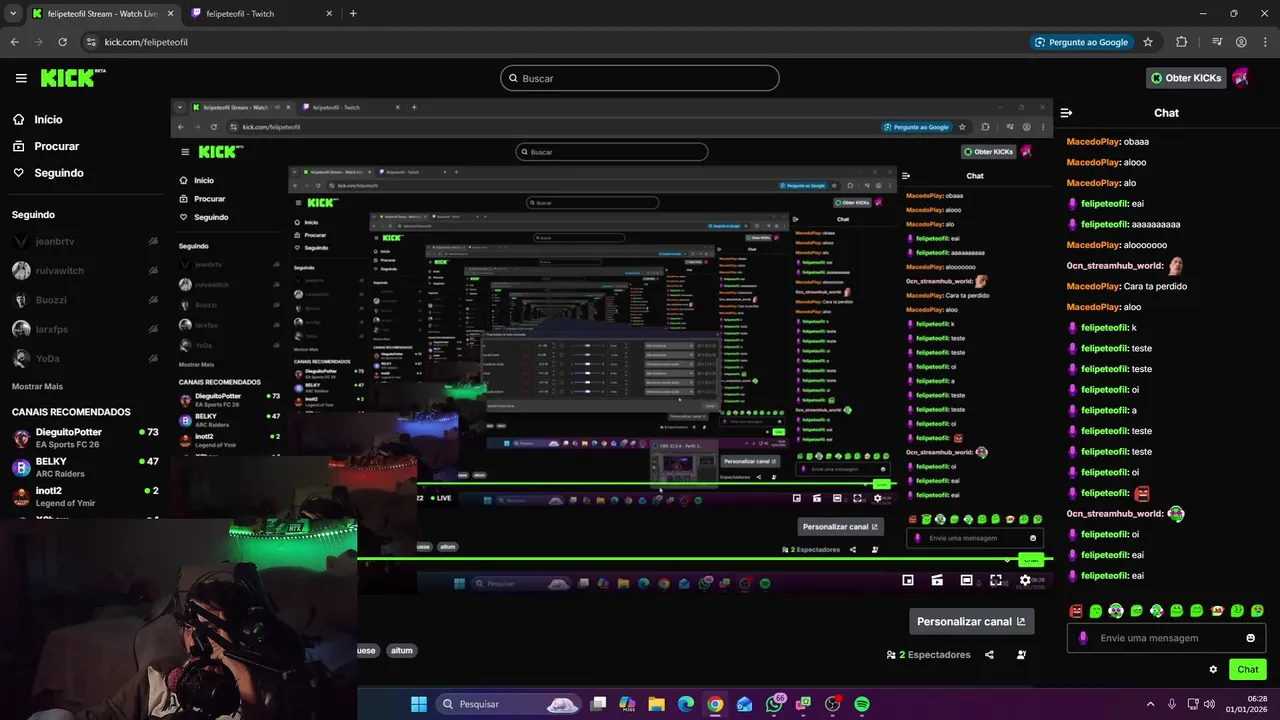1280x720 pixels.
Task: Expand the Mostrar Mais list
Action: [37, 386]
